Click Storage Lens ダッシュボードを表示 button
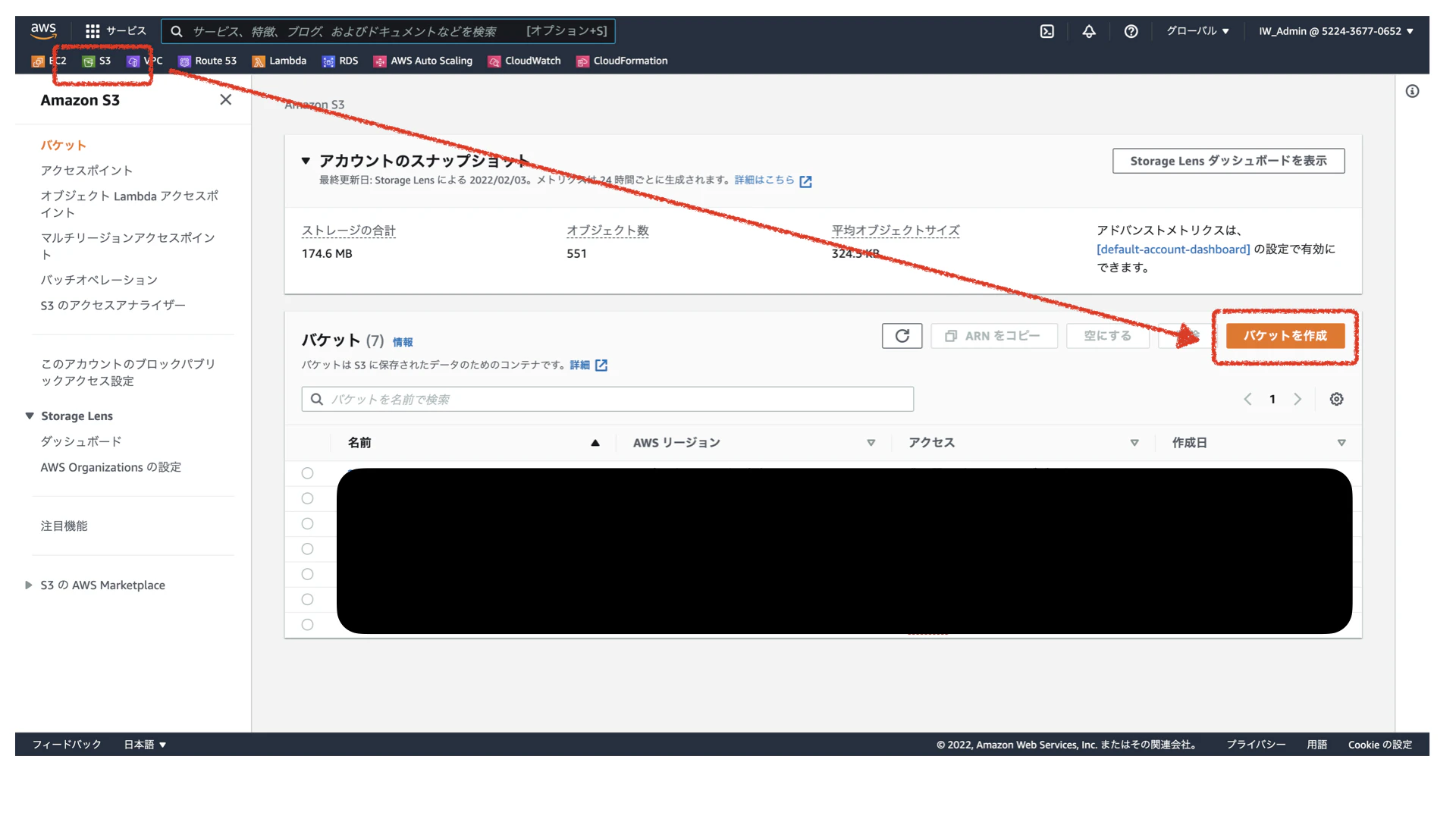The height and width of the screenshot is (819, 1456). tap(1228, 161)
